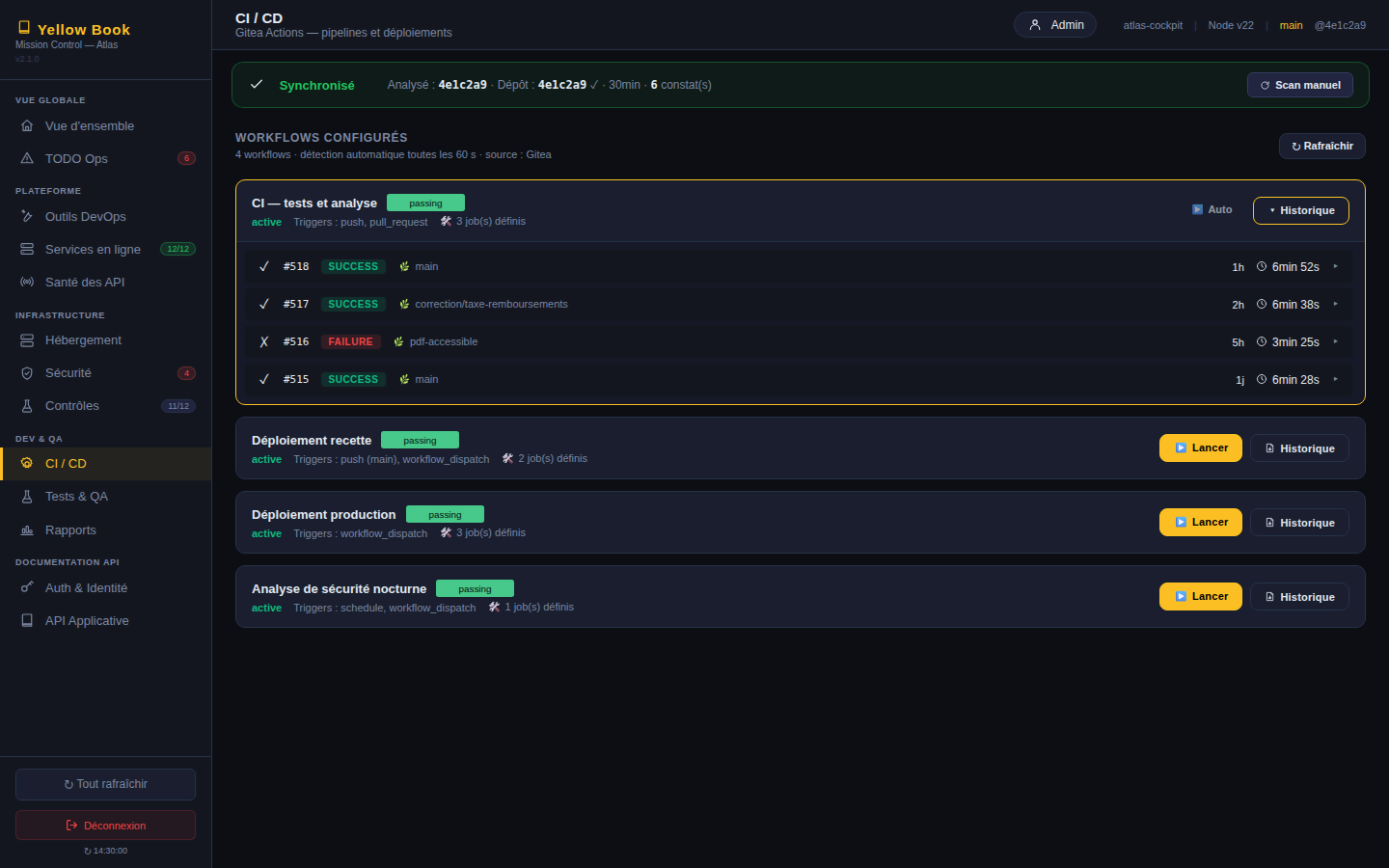Click SUCCESS badge on run #518
1389x868 pixels.
353,266
